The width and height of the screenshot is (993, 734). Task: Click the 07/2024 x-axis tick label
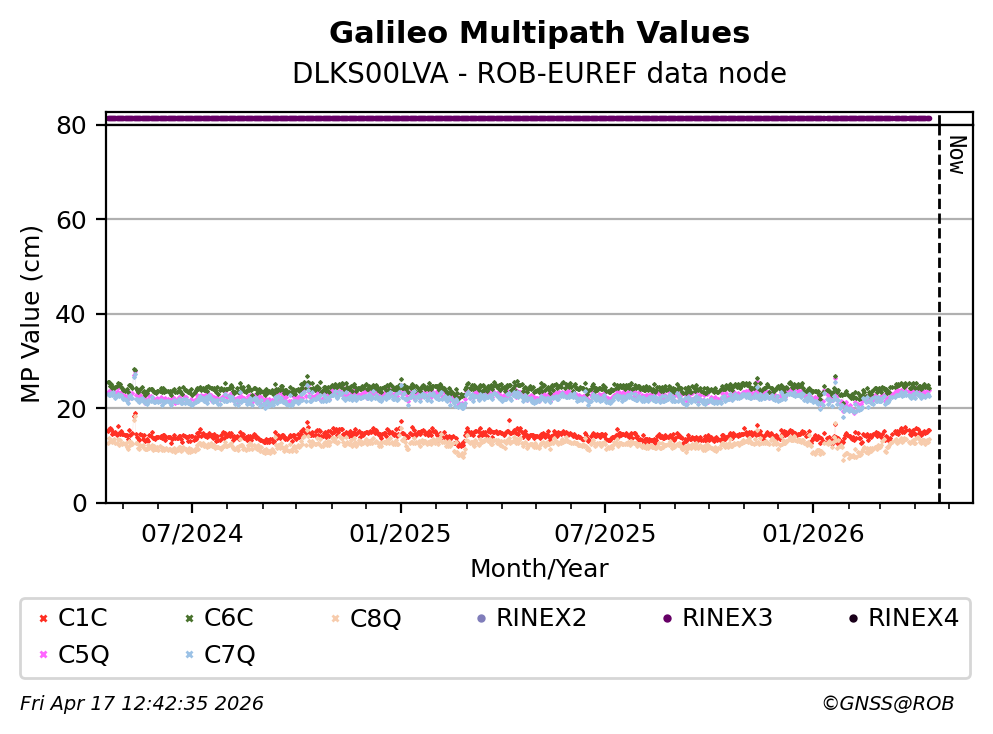pos(192,534)
